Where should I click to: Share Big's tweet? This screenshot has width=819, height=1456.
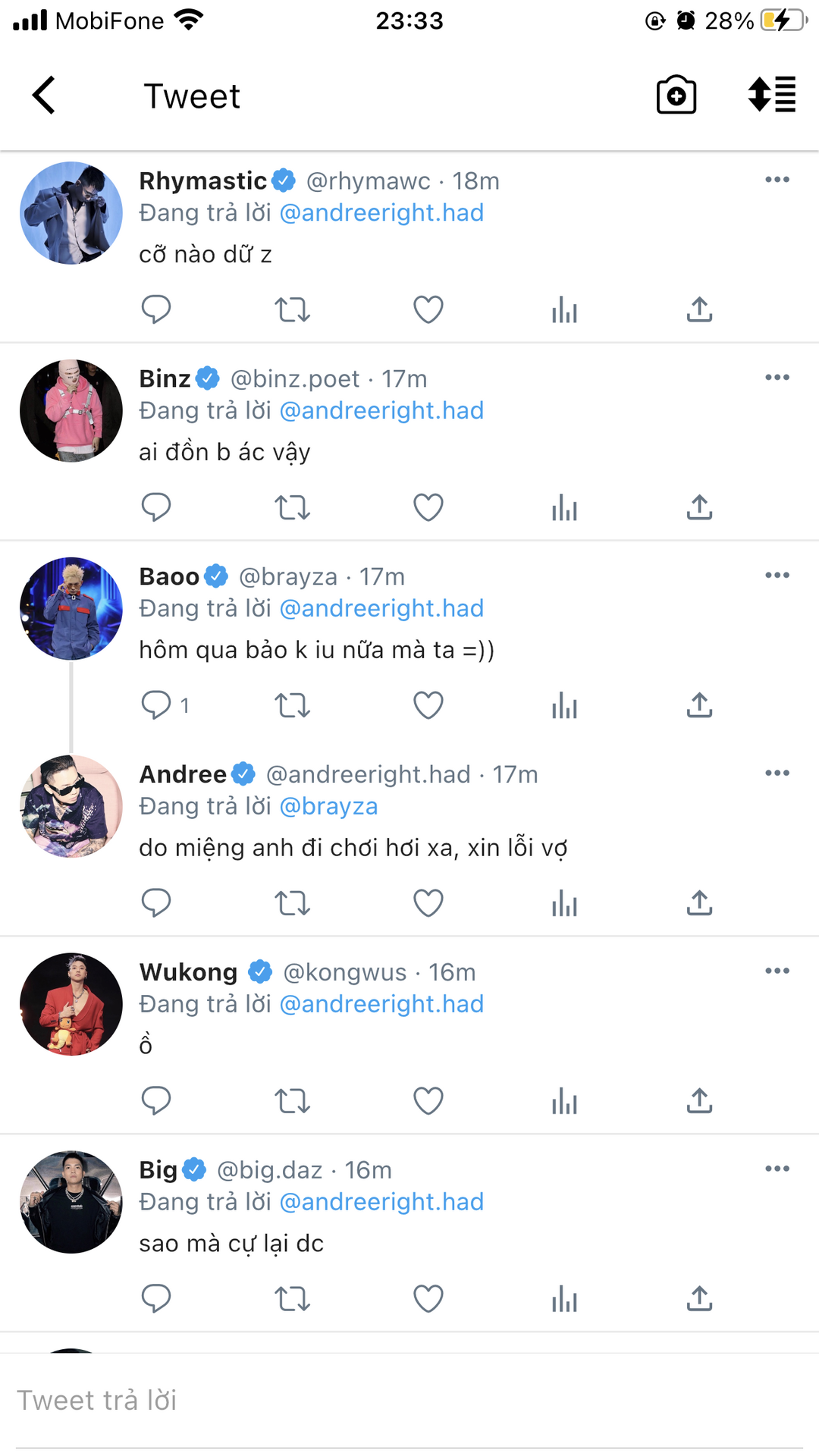[x=699, y=1299]
